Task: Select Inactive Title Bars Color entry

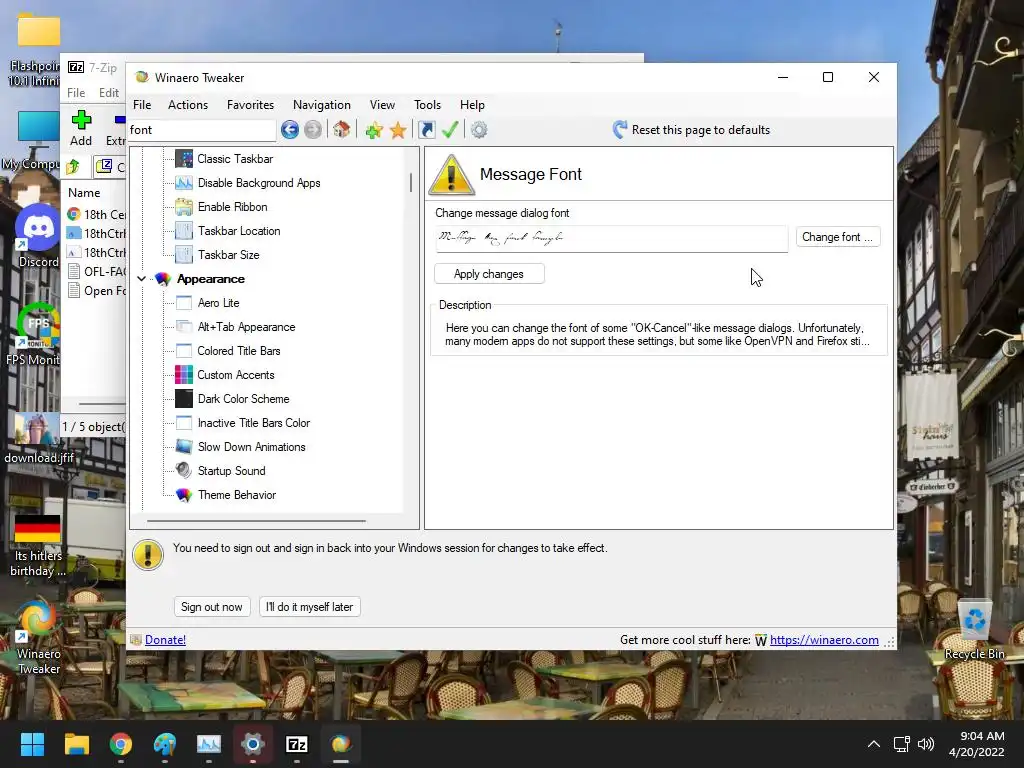Action: tap(253, 423)
